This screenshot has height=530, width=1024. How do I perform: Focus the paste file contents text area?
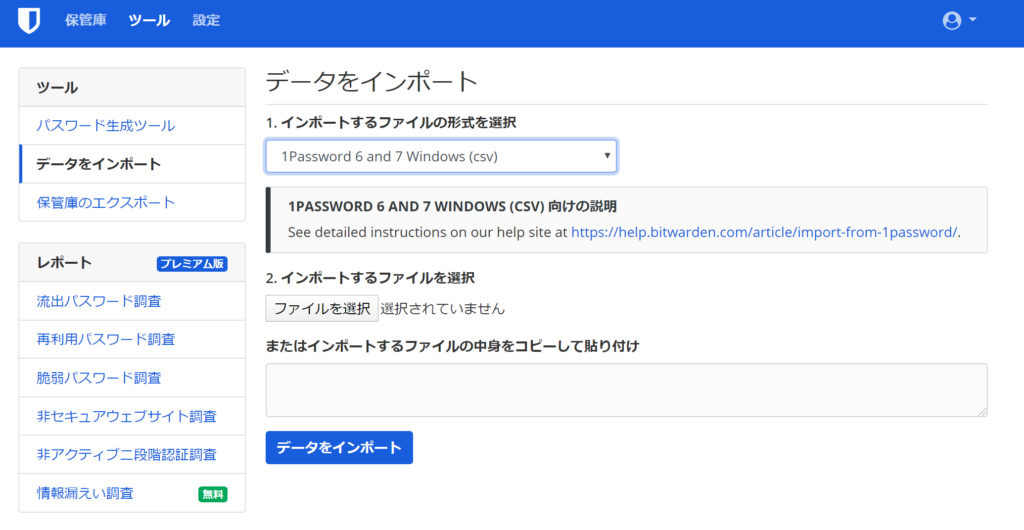click(x=626, y=390)
